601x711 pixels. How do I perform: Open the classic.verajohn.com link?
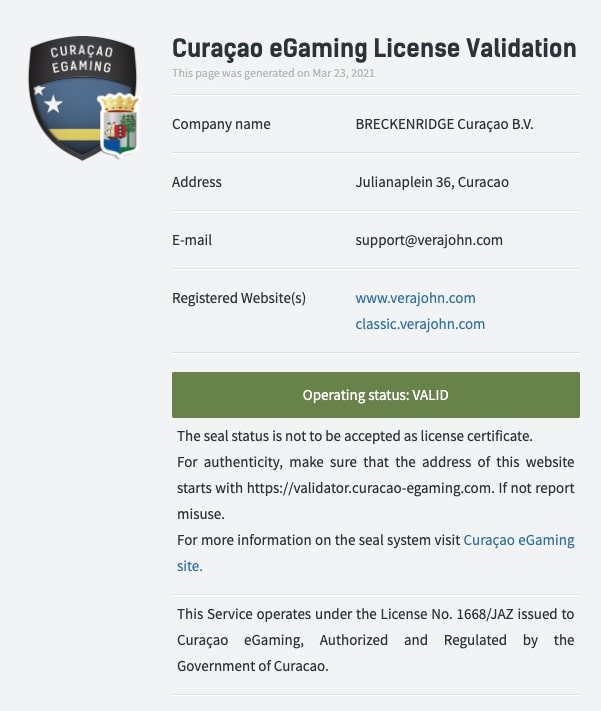[420, 324]
